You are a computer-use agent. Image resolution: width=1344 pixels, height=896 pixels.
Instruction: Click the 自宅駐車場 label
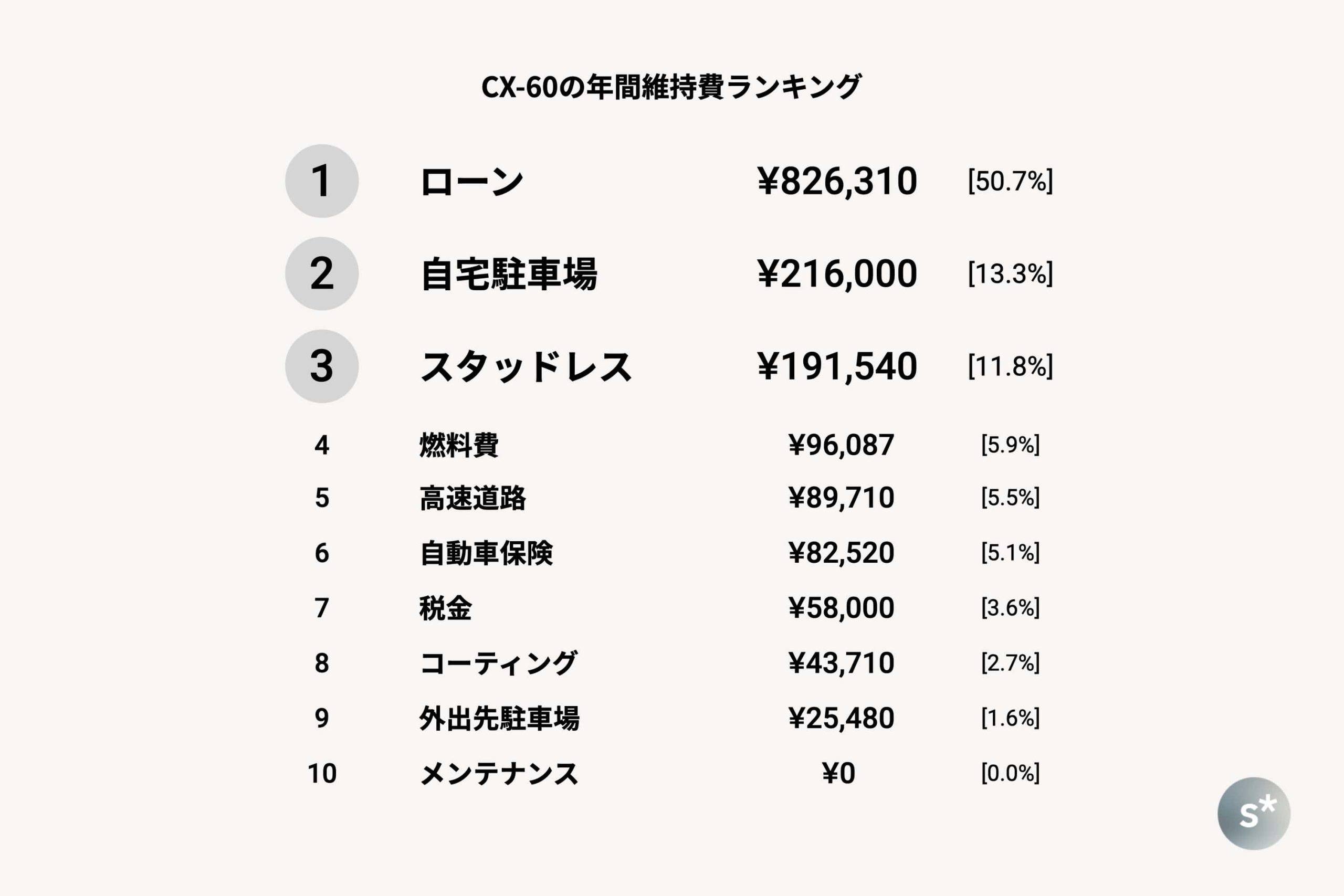[509, 275]
